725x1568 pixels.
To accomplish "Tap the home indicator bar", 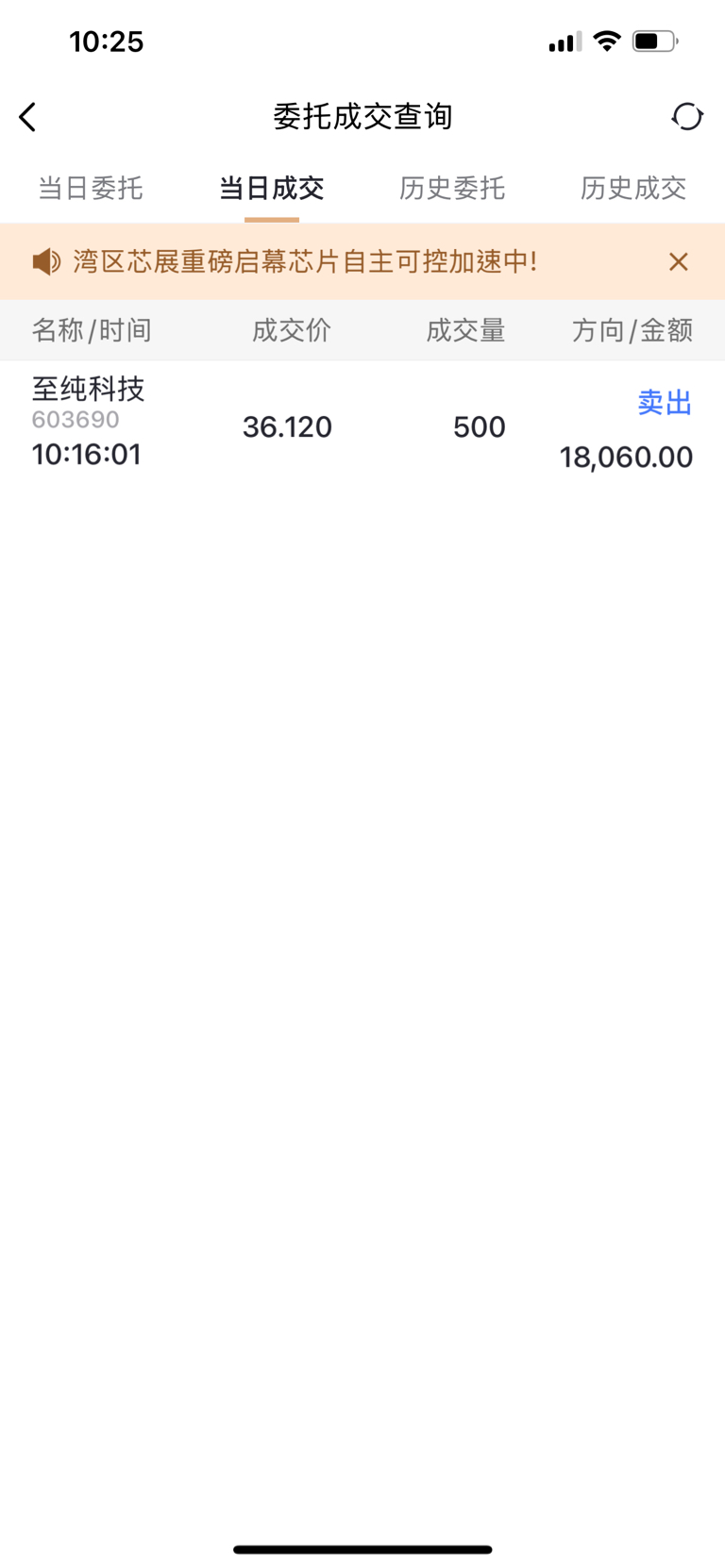I will (x=362, y=1549).
